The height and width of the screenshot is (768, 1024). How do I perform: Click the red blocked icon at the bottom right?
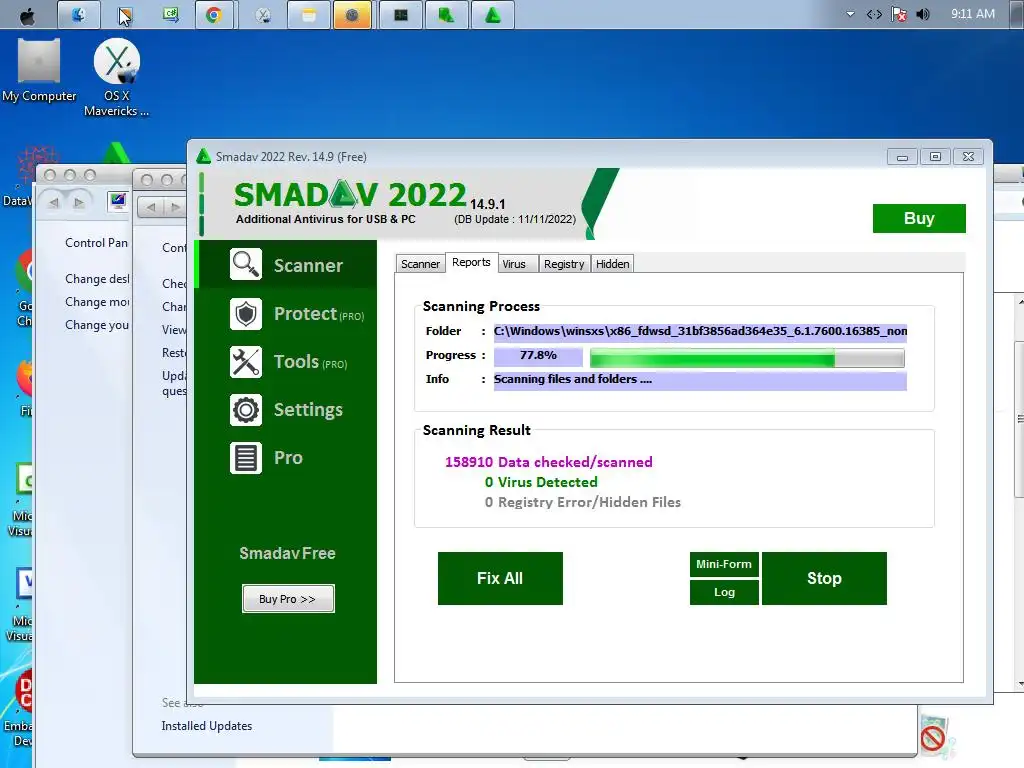[933, 739]
